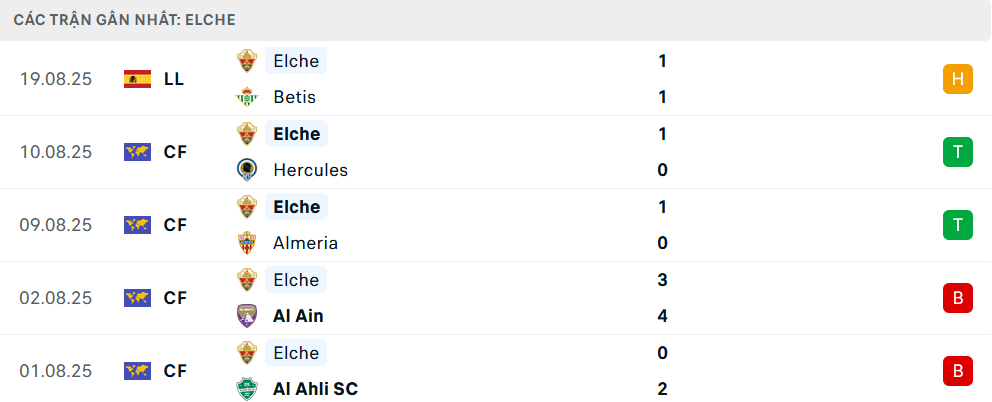Viewport: 992px width, 402px height.
Task: Click the Al Ain club crest icon
Action: pos(247,316)
